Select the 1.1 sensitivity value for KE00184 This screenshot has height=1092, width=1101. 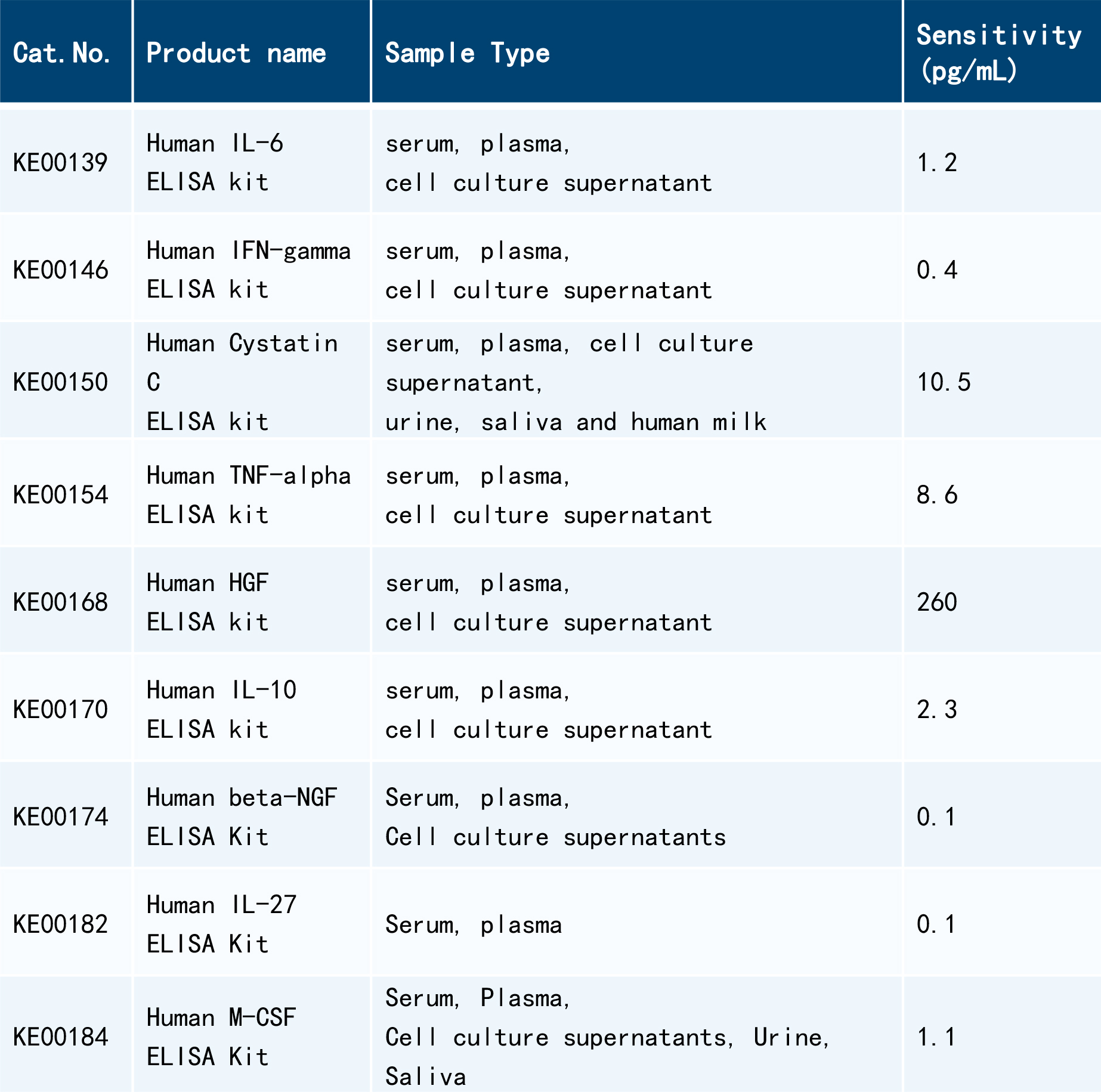(x=936, y=1037)
